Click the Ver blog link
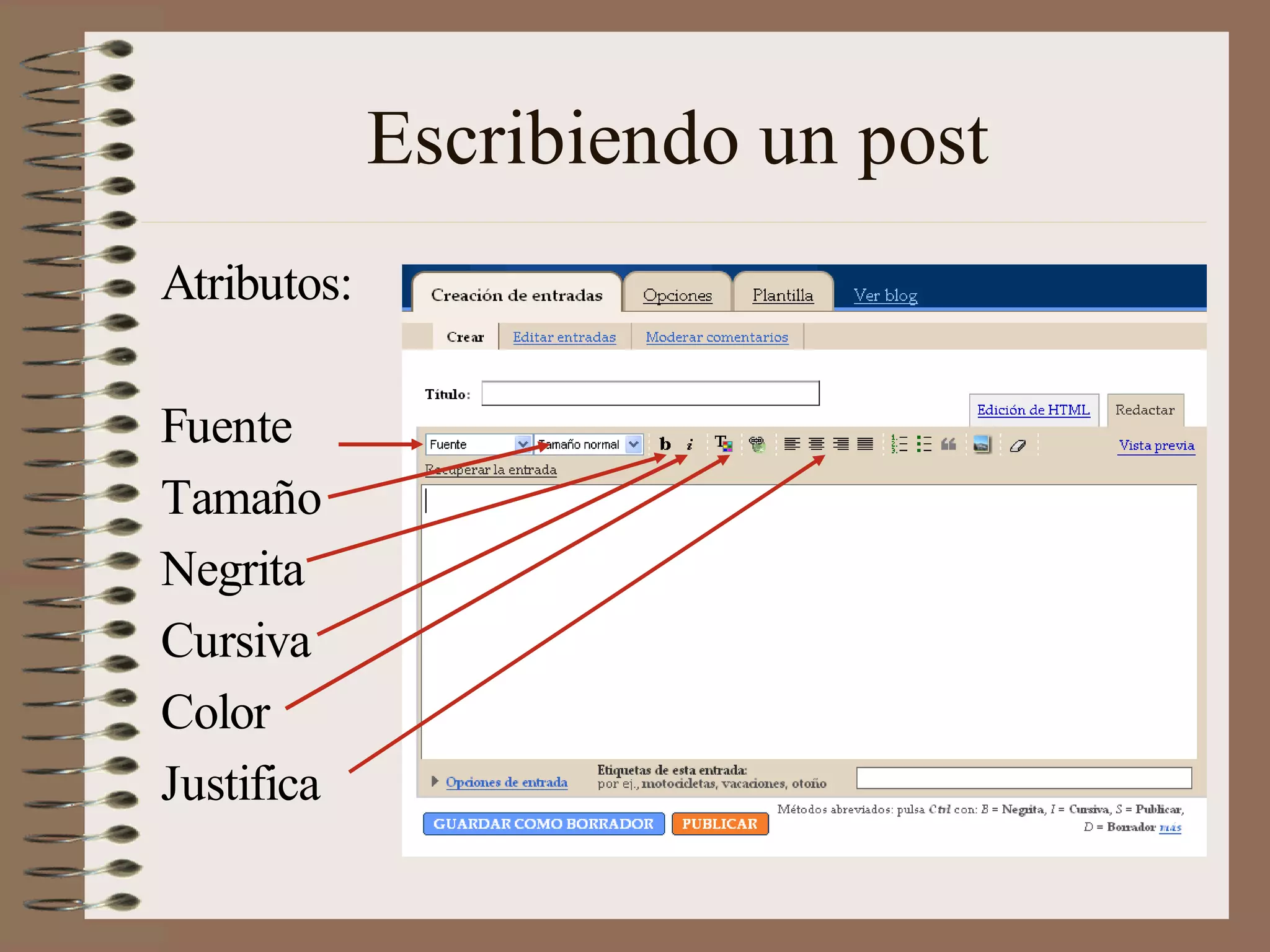The width and height of the screenshot is (1270, 952). tap(885, 295)
